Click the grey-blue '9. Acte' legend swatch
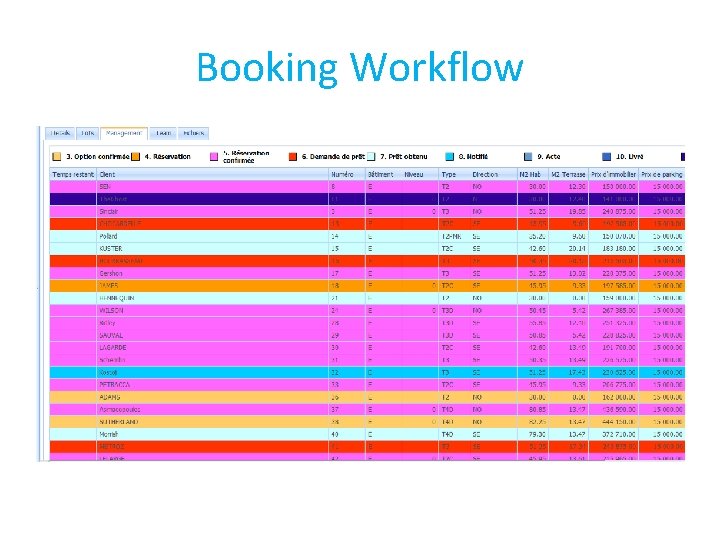Image resolution: width=720 pixels, height=540 pixels. click(528, 157)
